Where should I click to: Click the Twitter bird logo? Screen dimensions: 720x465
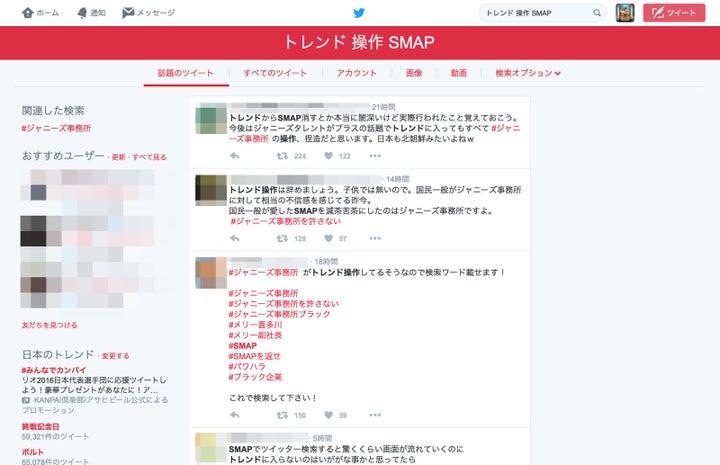[x=359, y=13]
